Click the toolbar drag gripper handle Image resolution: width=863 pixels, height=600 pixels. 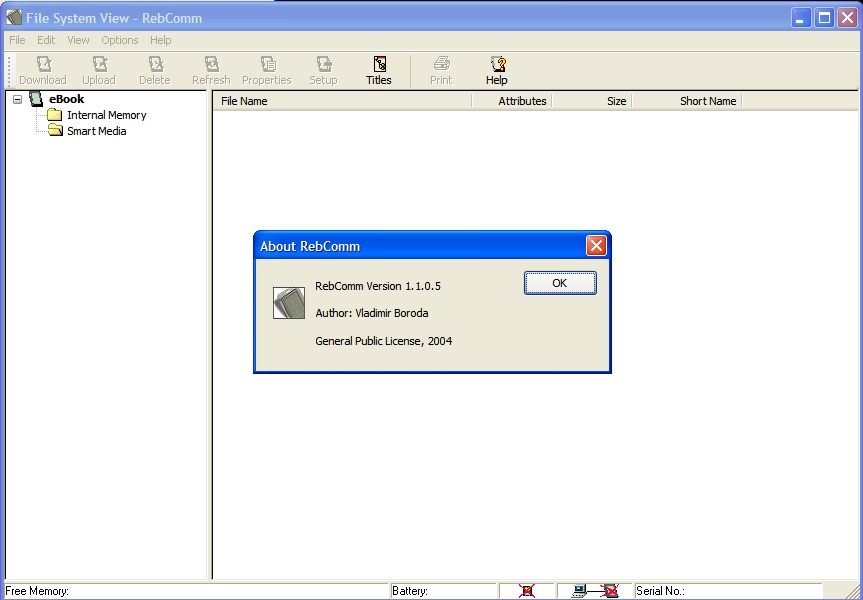point(9,70)
